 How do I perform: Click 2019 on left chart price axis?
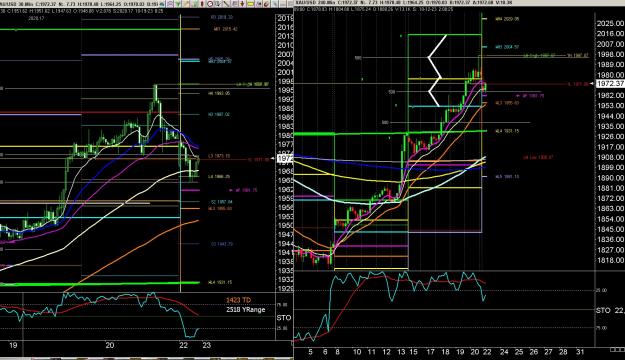[285, 18]
